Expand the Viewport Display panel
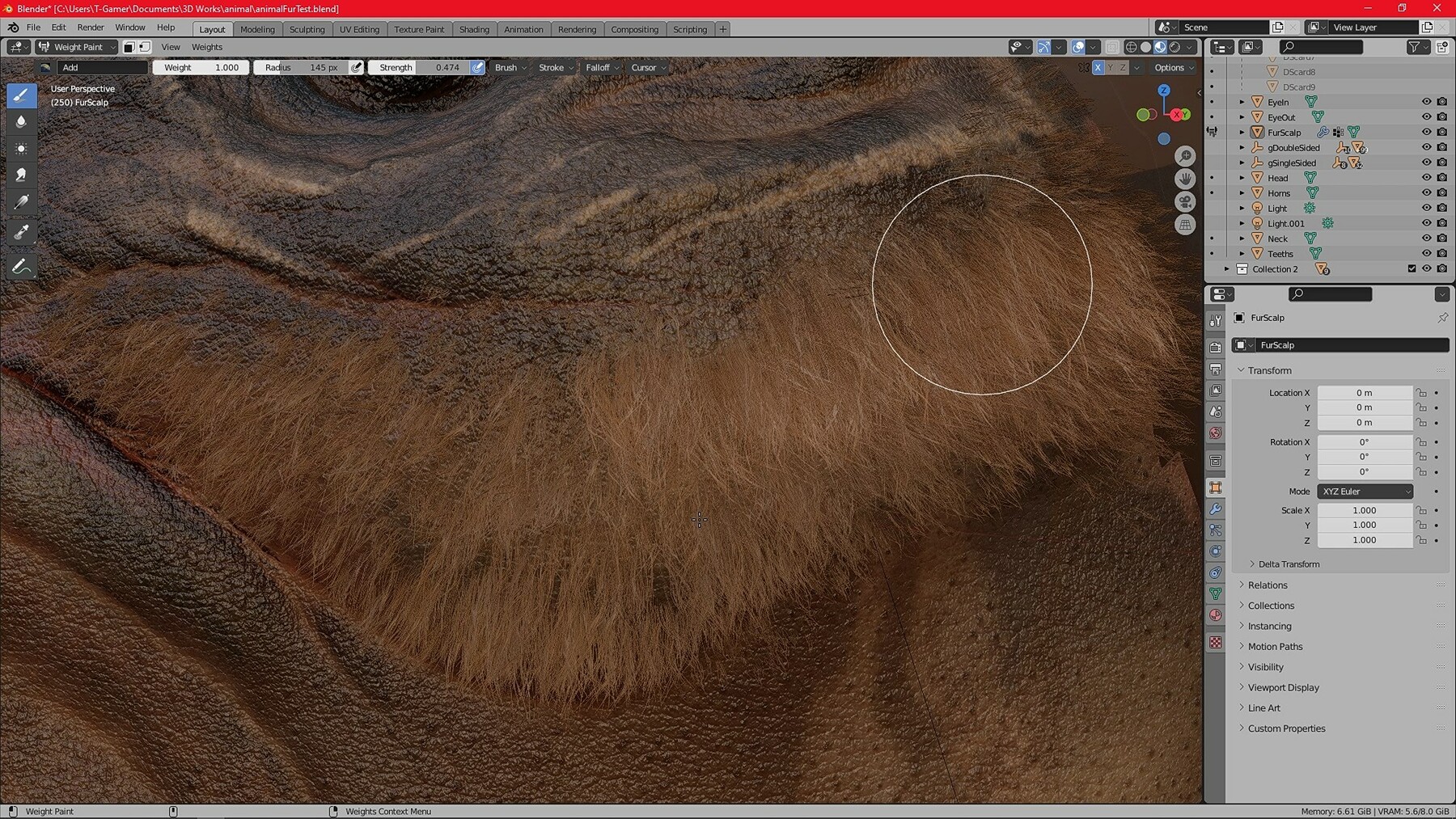1456x819 pixels. click(x=1283, y=688)
